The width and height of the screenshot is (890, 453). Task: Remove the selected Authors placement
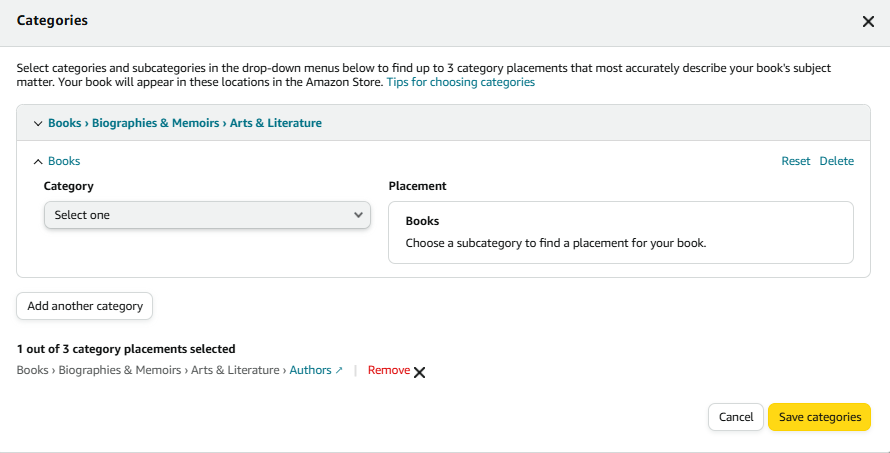389,370
